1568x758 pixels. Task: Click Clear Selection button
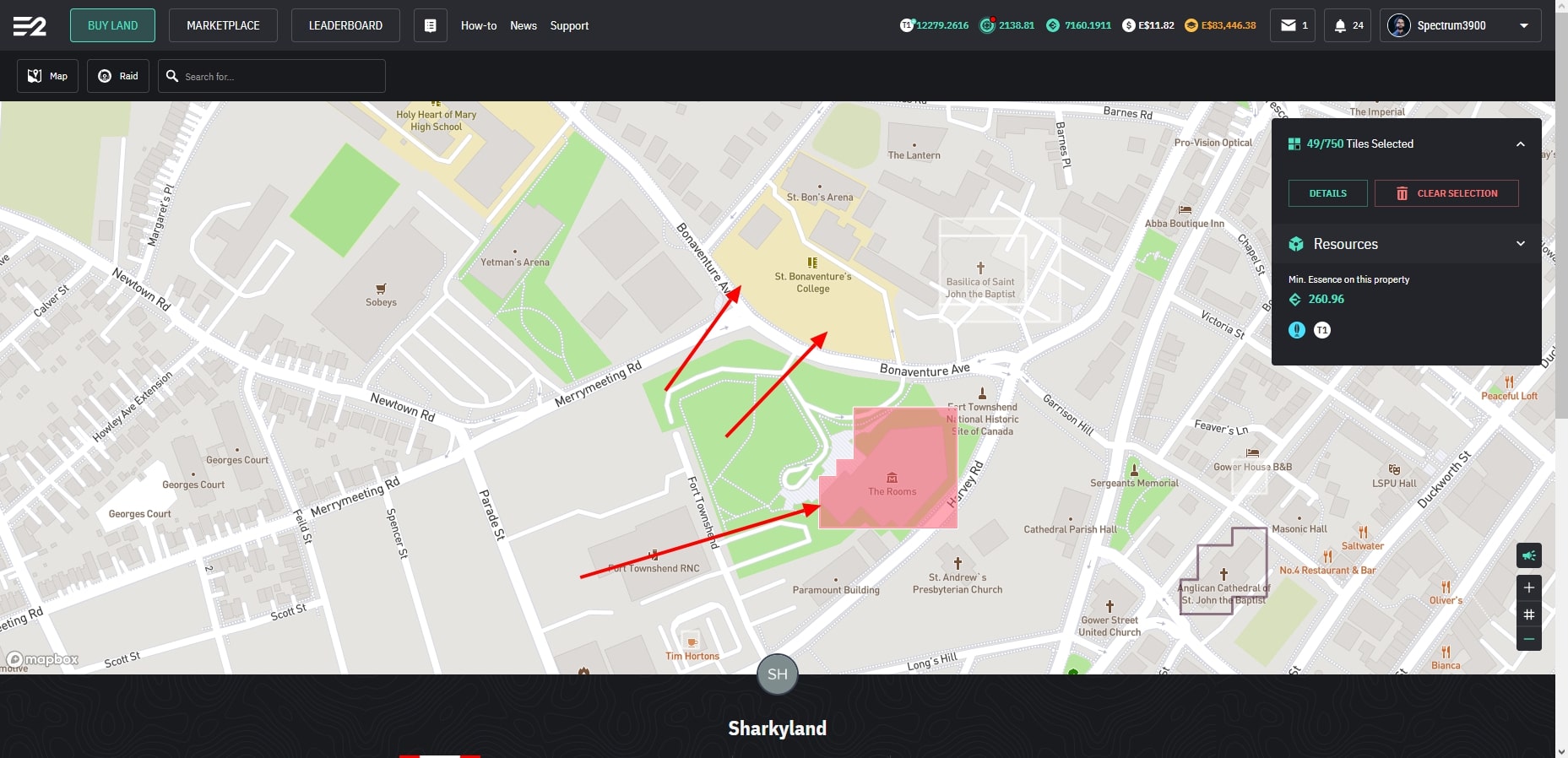pyautogui.click(x=1446, y=193)
